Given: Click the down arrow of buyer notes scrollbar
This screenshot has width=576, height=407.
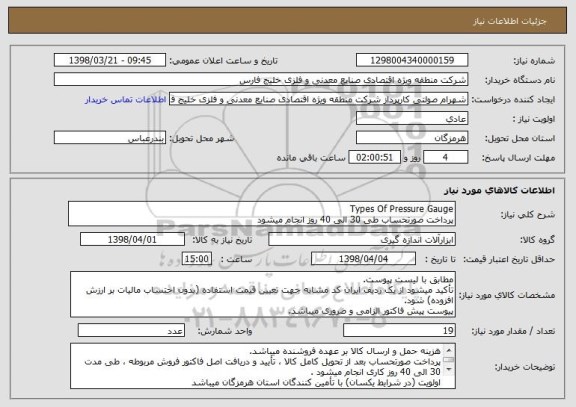Looking at the screenshot, I should point(449,369).
